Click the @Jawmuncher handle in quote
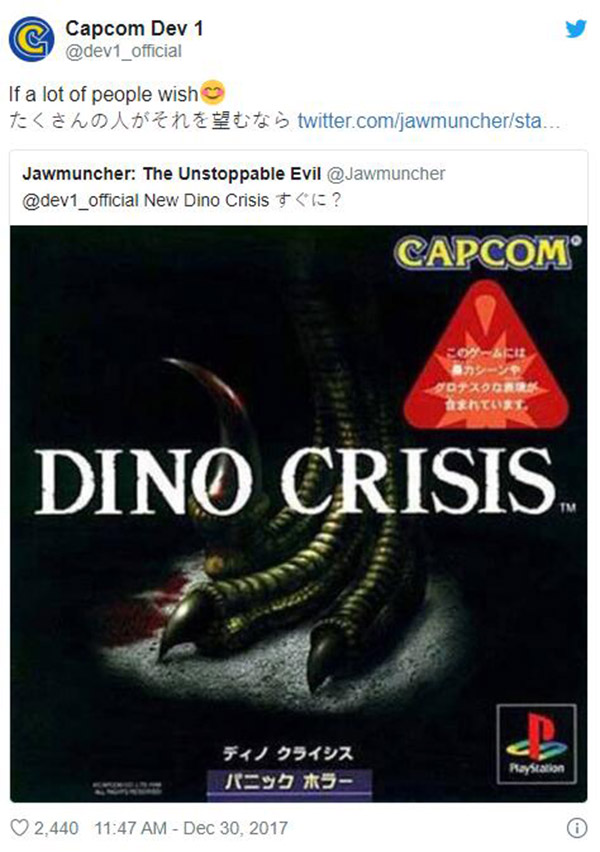Viewport: 600px width, 852px height. click(386, 174)
